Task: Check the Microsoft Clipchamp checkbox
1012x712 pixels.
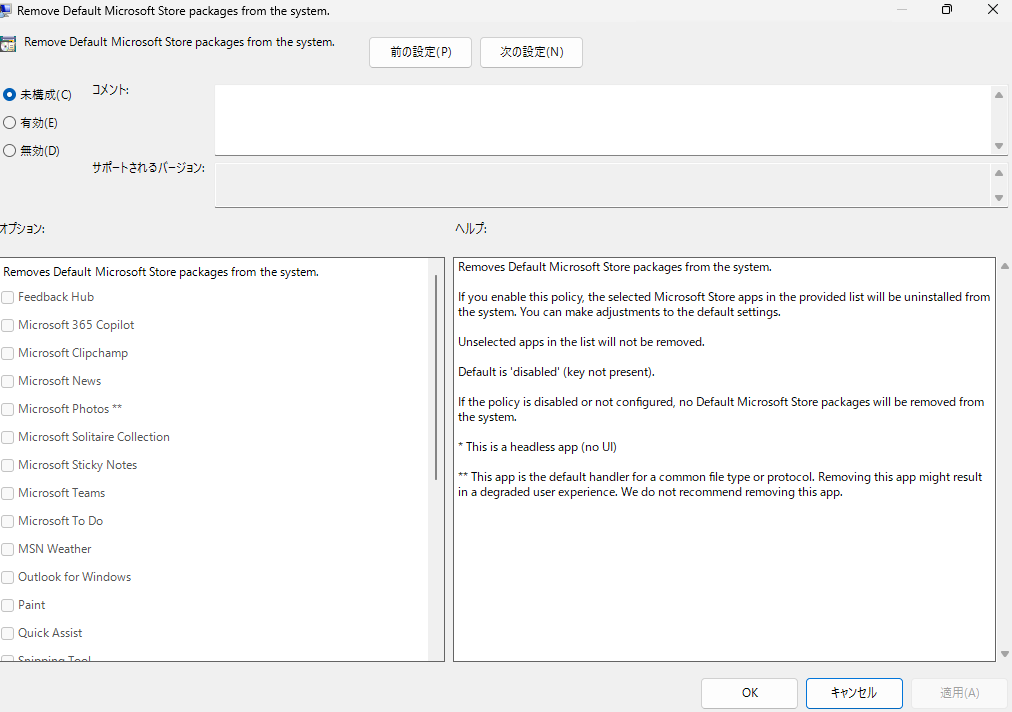Action: 8,353
